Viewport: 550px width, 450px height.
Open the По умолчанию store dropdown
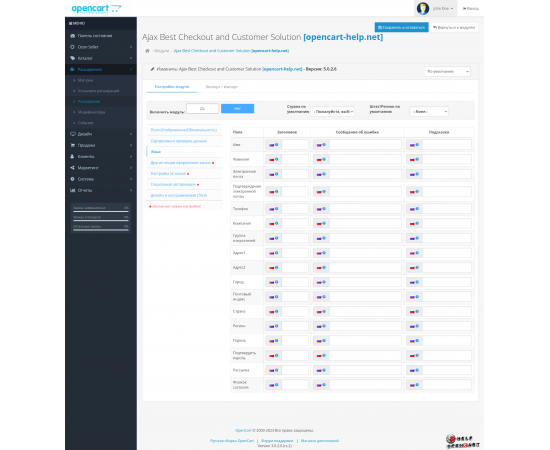pos(447,72)
